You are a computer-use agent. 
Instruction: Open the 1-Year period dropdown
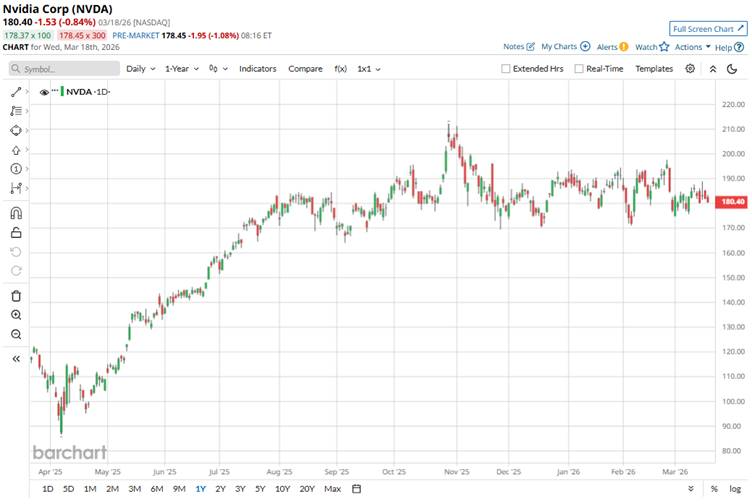pos(182,69)
